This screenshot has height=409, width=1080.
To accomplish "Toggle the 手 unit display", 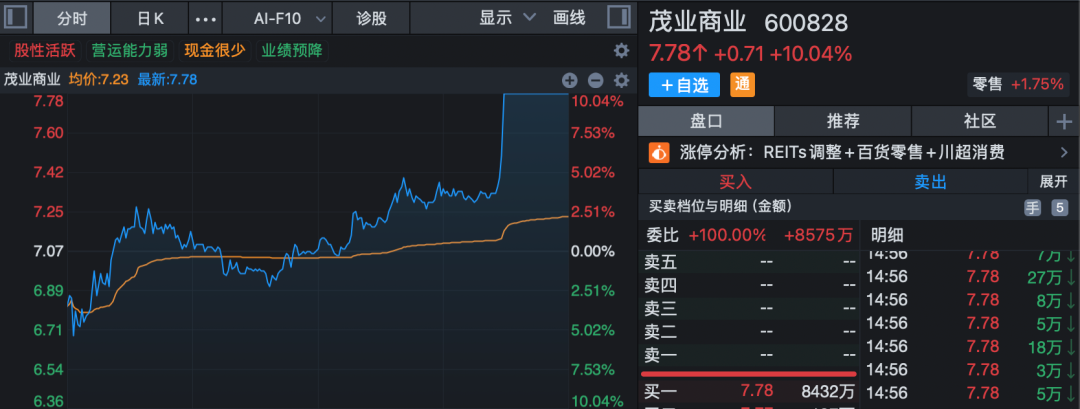I will [x=1032, y=208].
